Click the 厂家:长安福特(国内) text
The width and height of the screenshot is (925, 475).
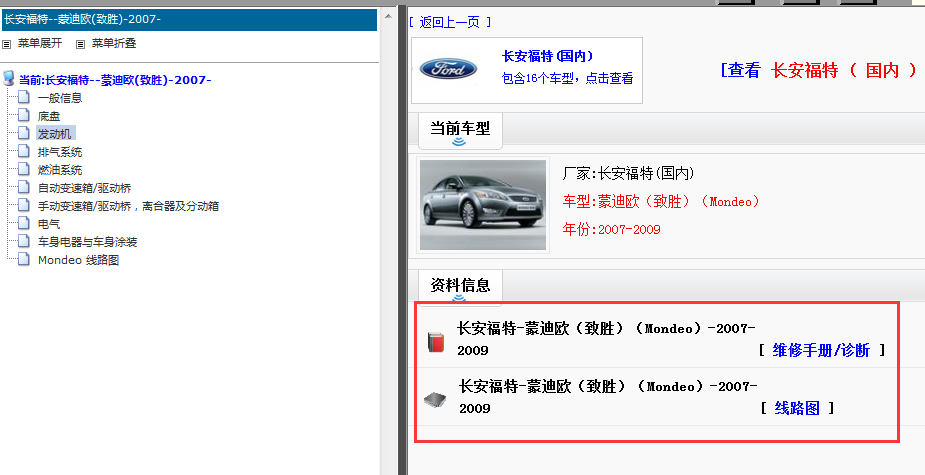(629, 173)
